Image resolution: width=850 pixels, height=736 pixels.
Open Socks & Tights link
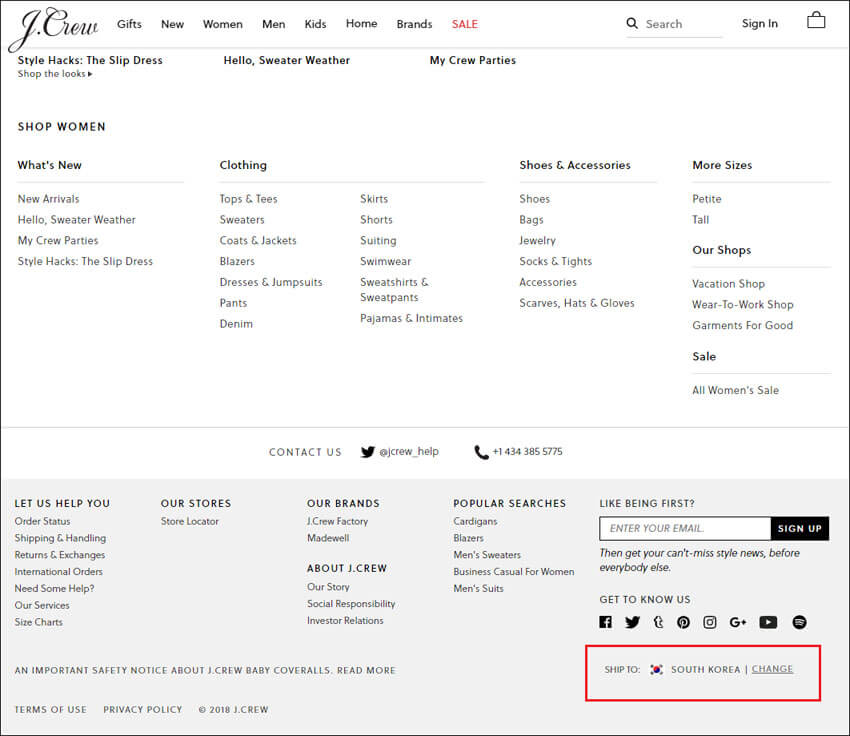coord(556,261)
